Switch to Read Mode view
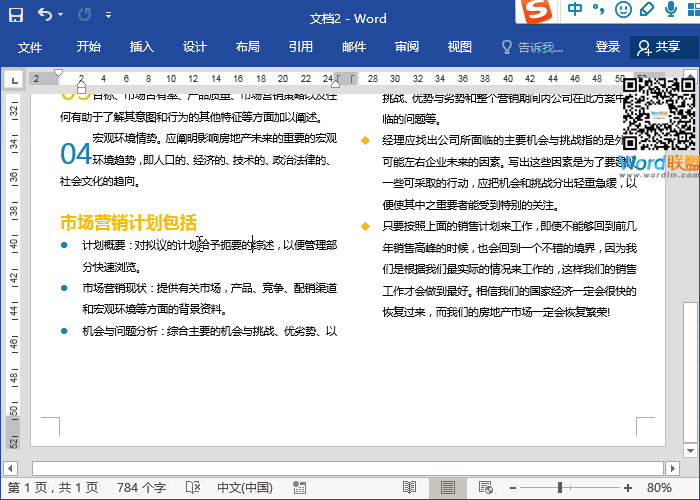Viewport: 700px width, 500px height. 408,488
